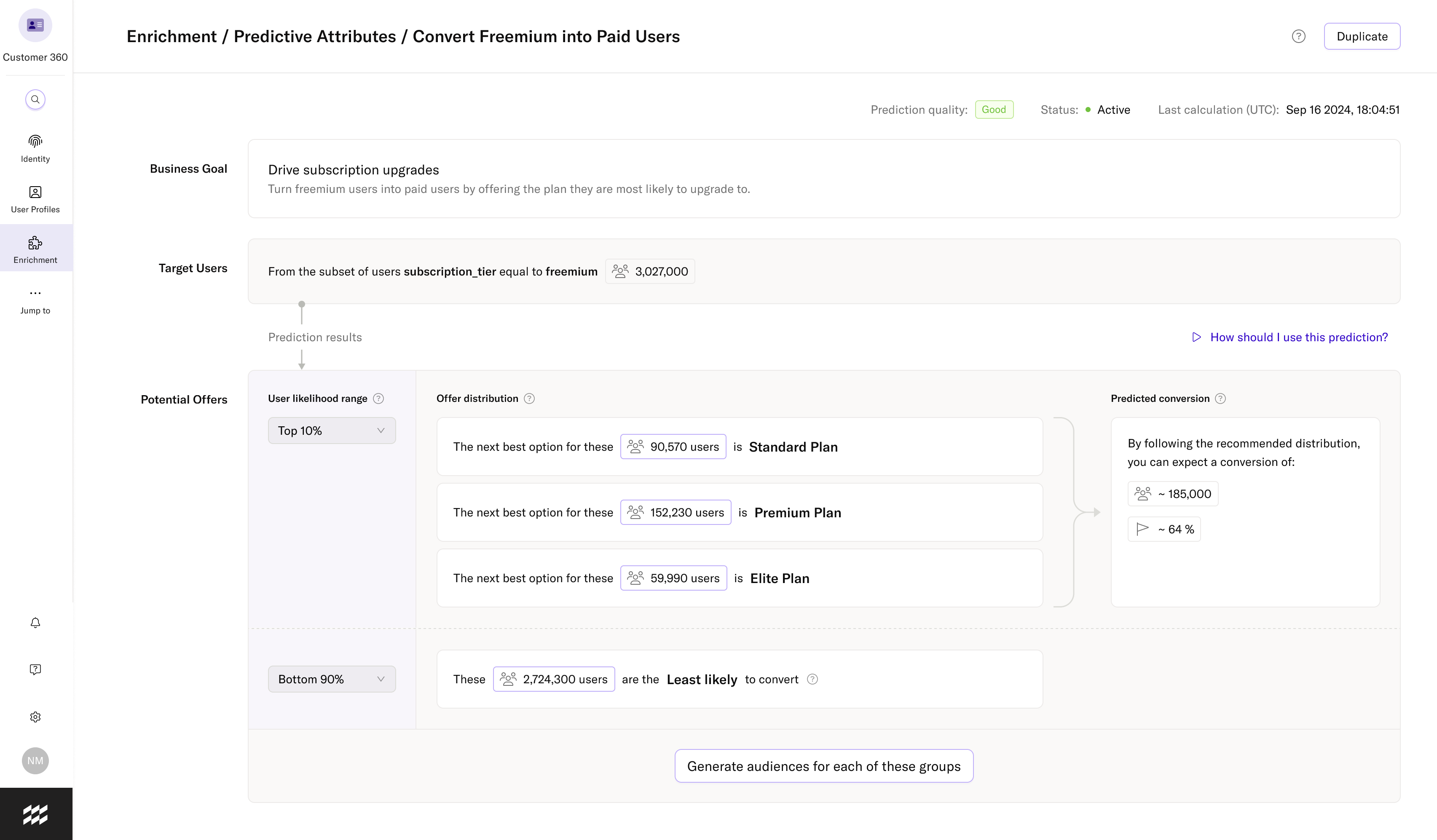Viewport: 1437px width, 840px height.
Task: Expand the User likelihood range dropdown
Action: tap(330, 430)
